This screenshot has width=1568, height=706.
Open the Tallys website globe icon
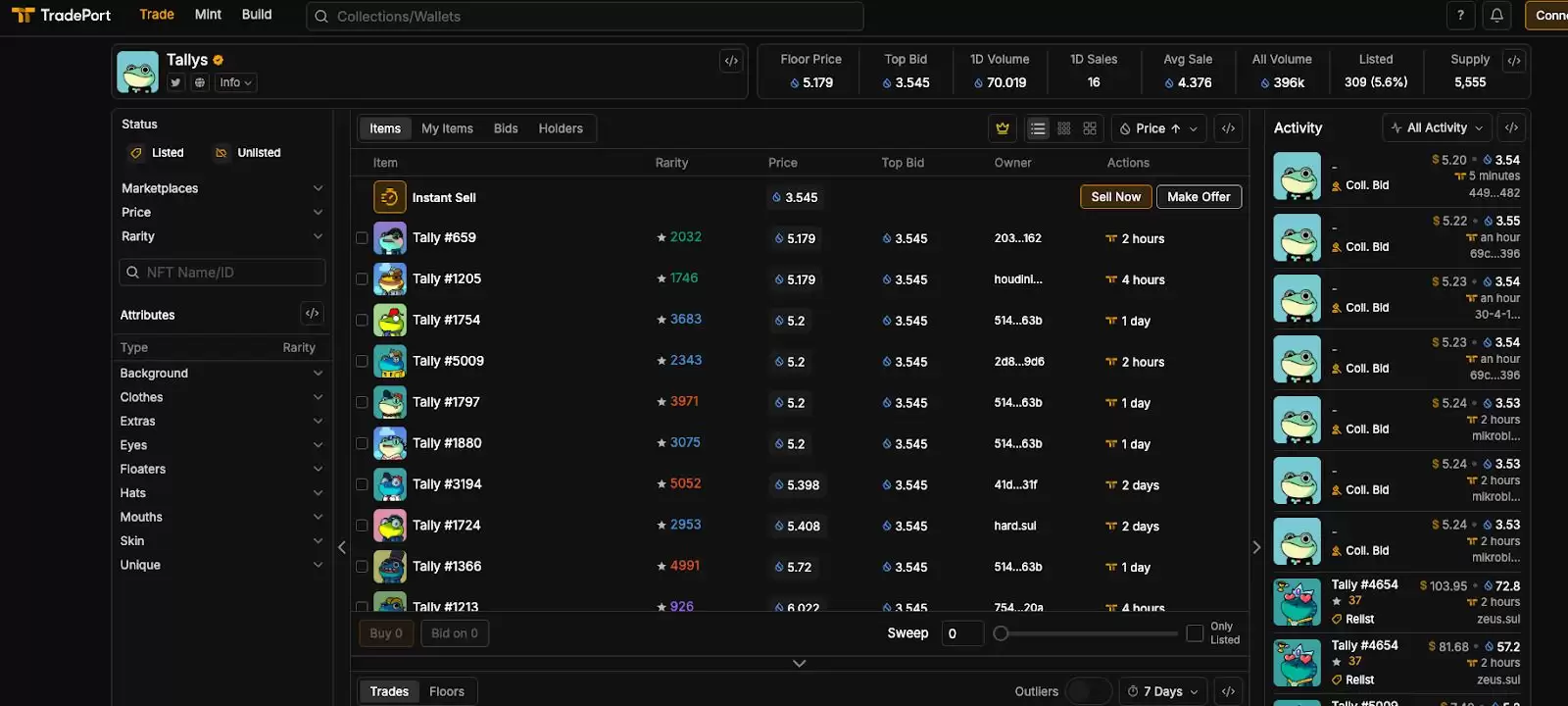(199, 83)
